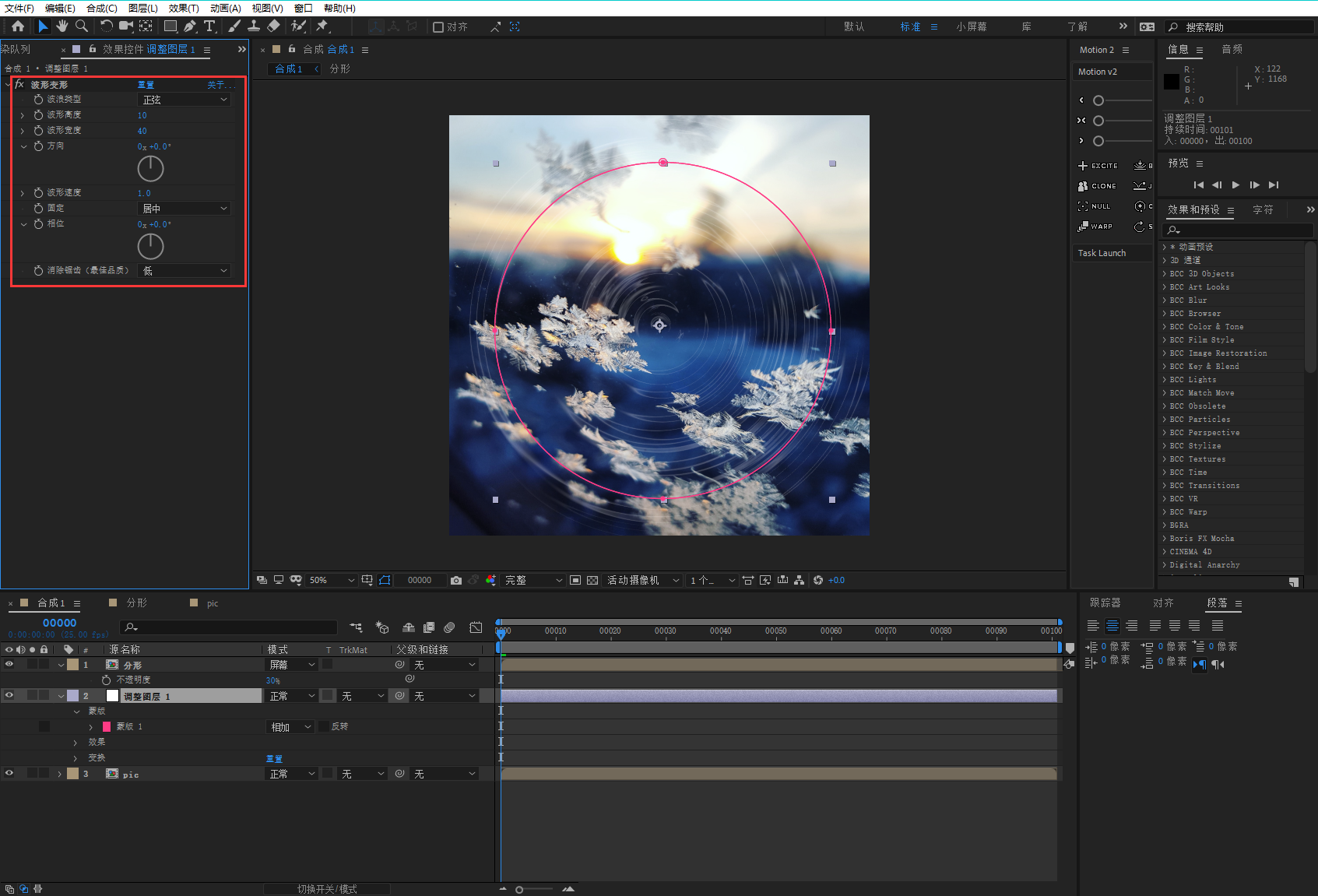
Task: Open blend mode dropdown for 分形 layer
Action: pos(292,665)
